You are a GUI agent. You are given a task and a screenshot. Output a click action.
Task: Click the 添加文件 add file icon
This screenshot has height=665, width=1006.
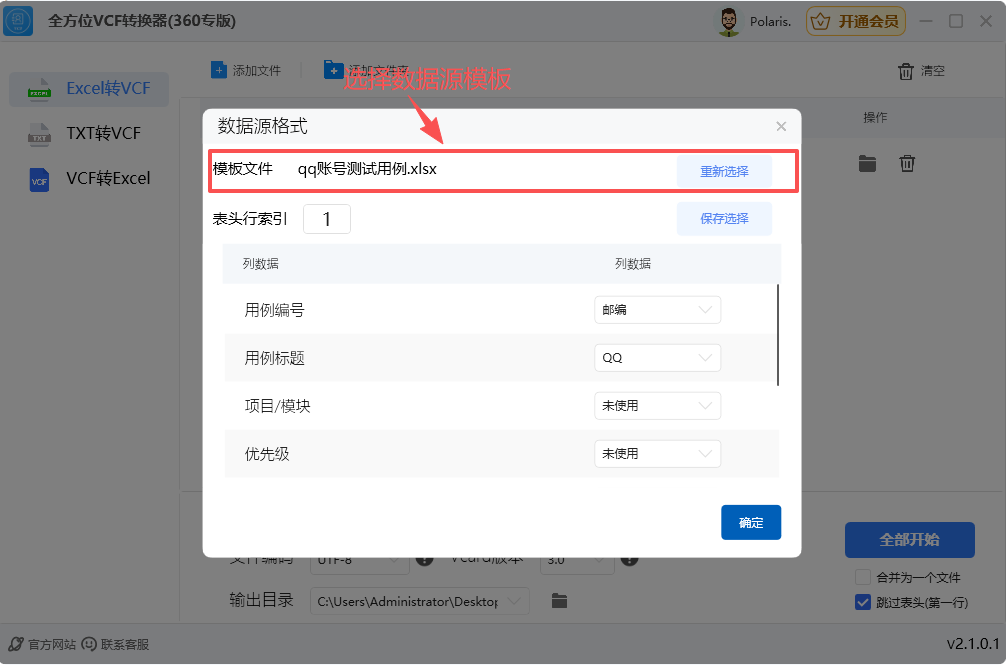click(219, 69)
